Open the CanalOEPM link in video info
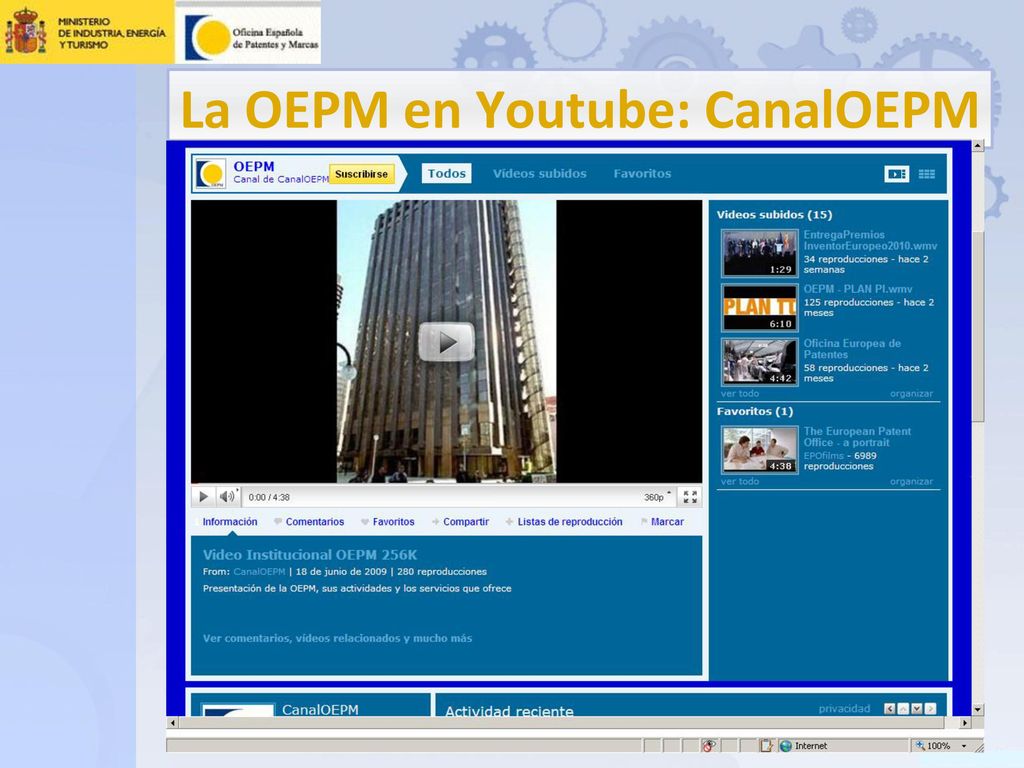 259,571
